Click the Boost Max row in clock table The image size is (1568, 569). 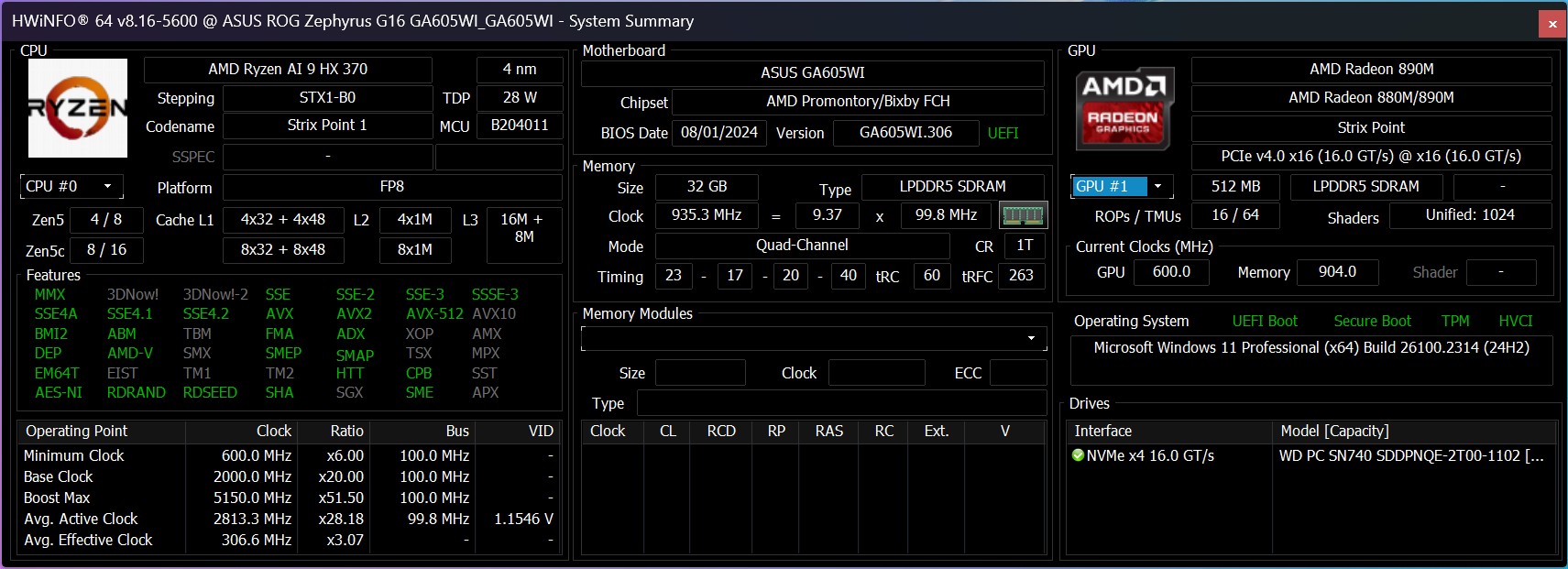coord(289,498)
